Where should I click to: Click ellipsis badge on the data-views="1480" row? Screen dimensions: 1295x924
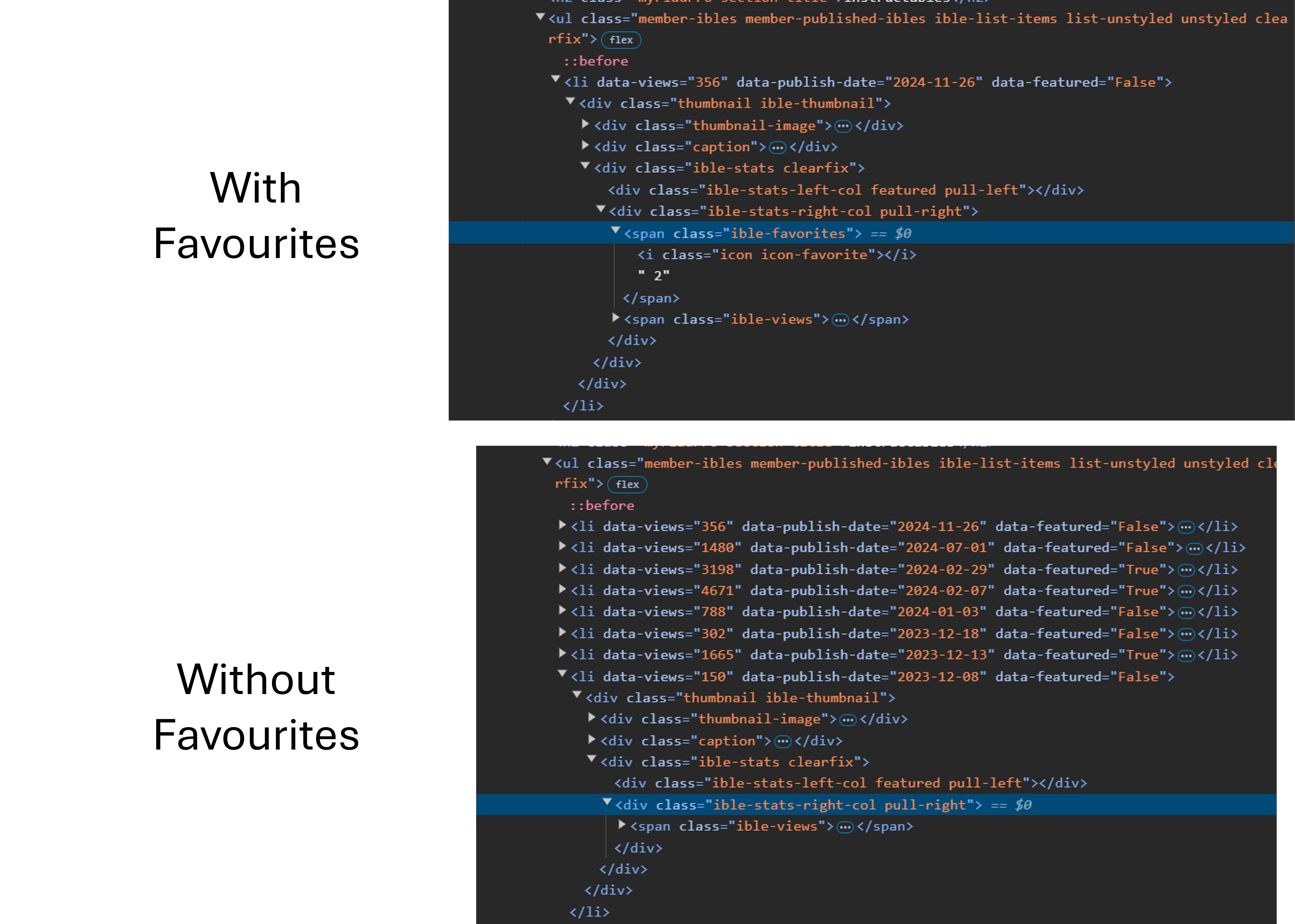click(1194, 549)
